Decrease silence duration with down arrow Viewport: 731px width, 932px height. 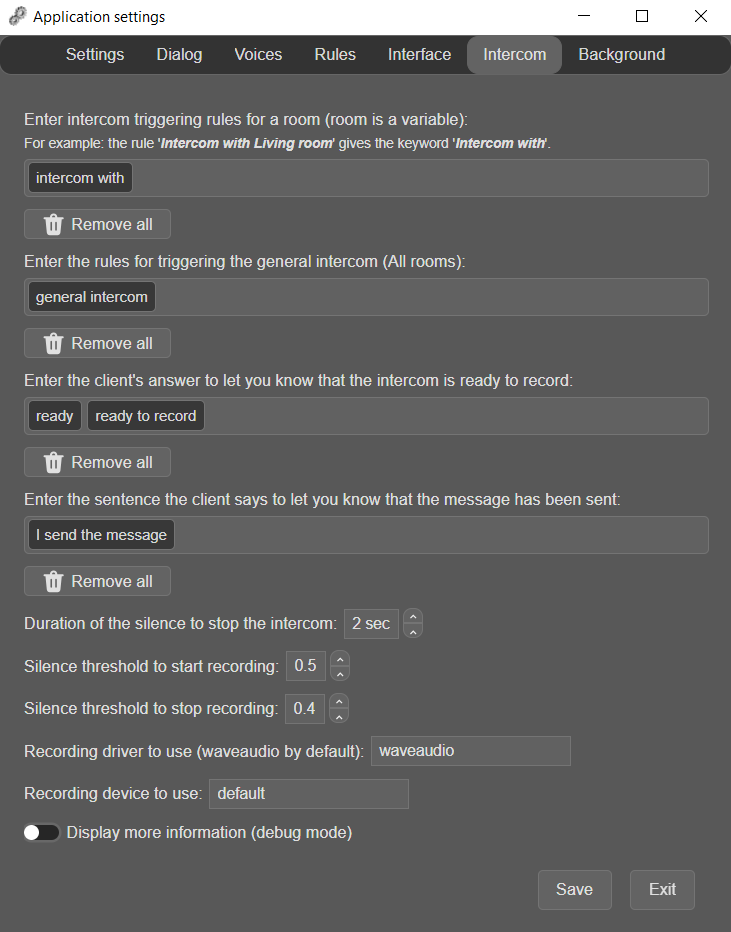[413, 631]
